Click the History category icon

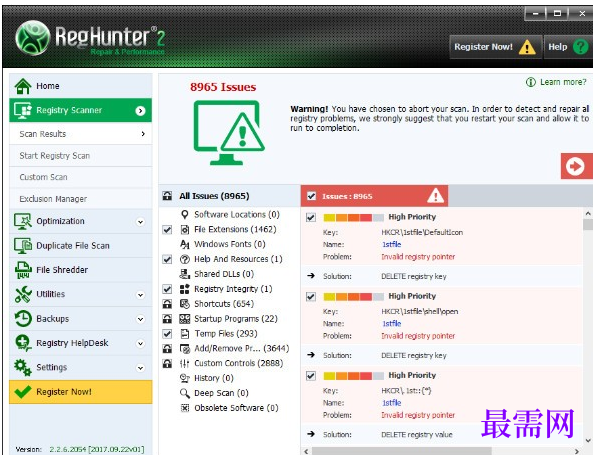(x=185, y=378)
